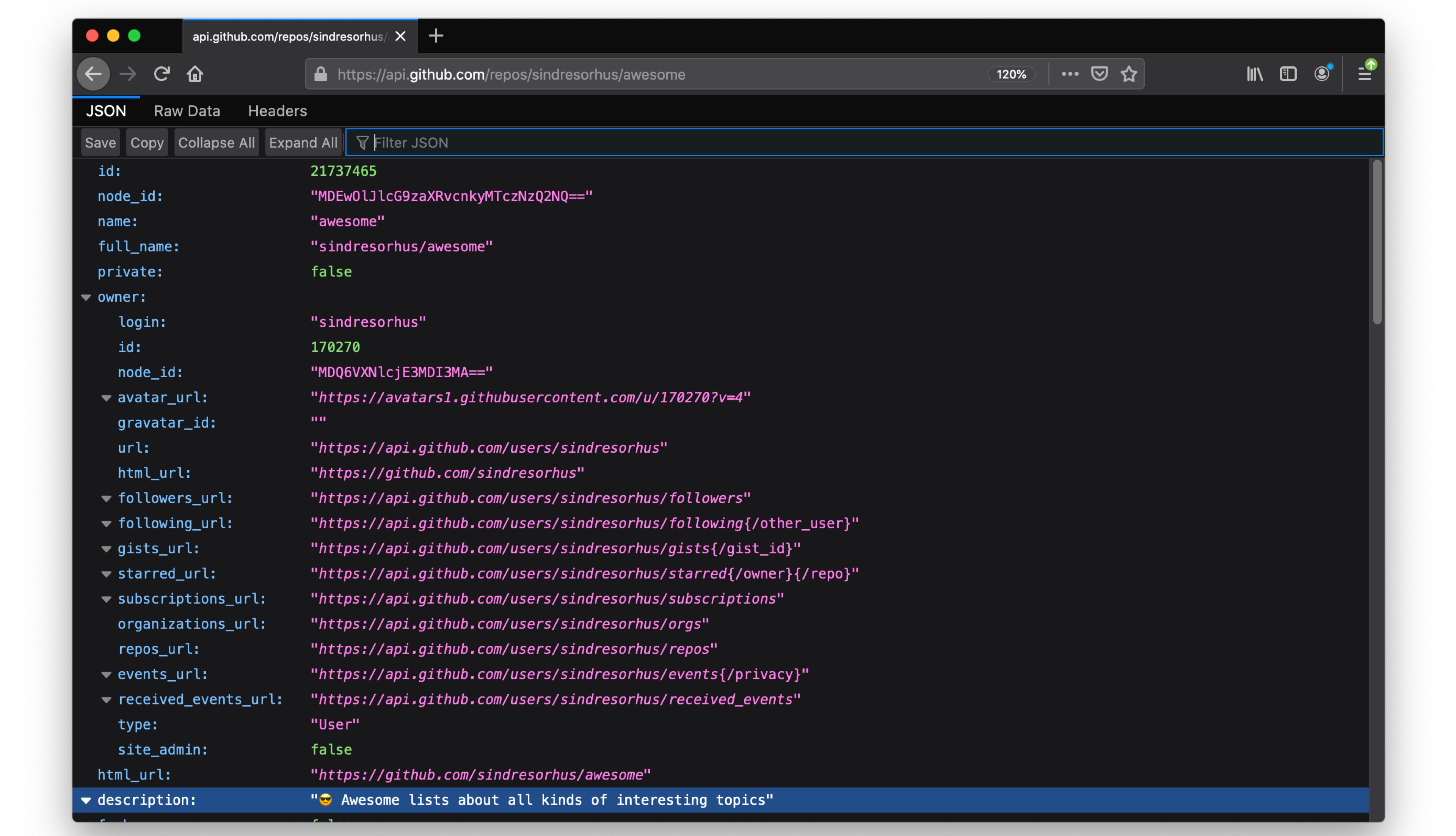Open the page actions three-dot menu
Viewport: 1456px width, 836px height.
pos(1070,74)
